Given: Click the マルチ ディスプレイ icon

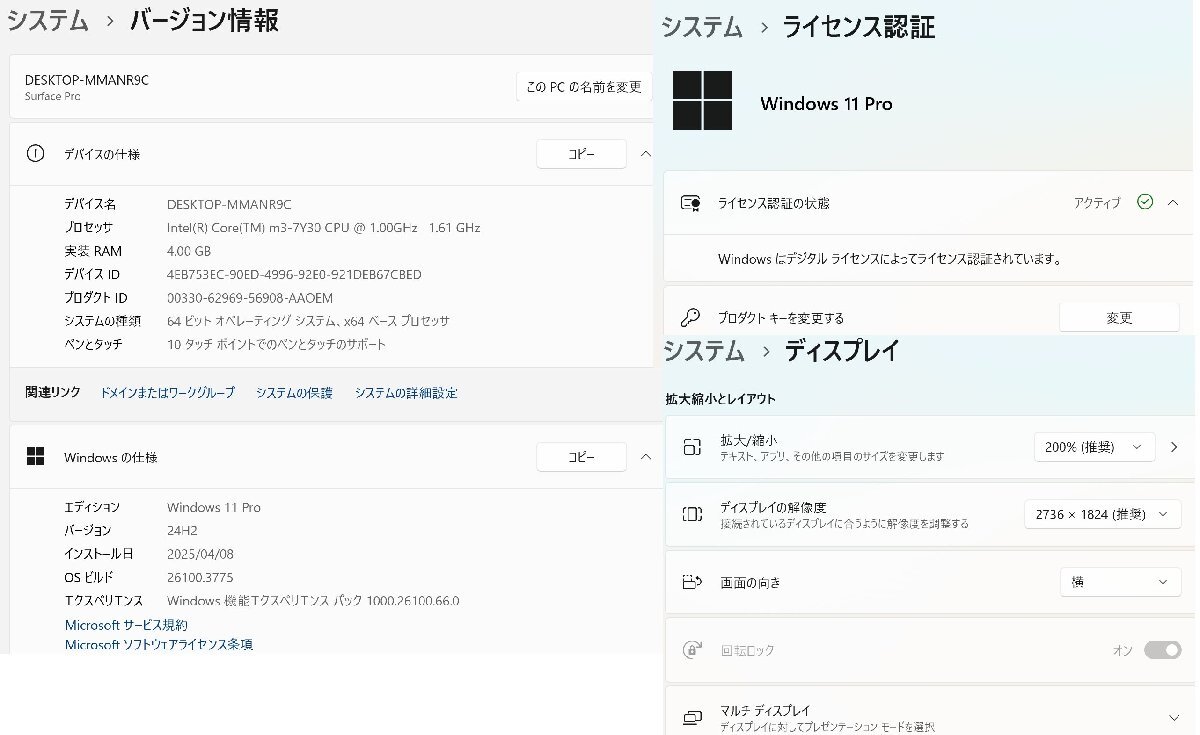Looking at the screenshot, I should click(x=694, y=714).
